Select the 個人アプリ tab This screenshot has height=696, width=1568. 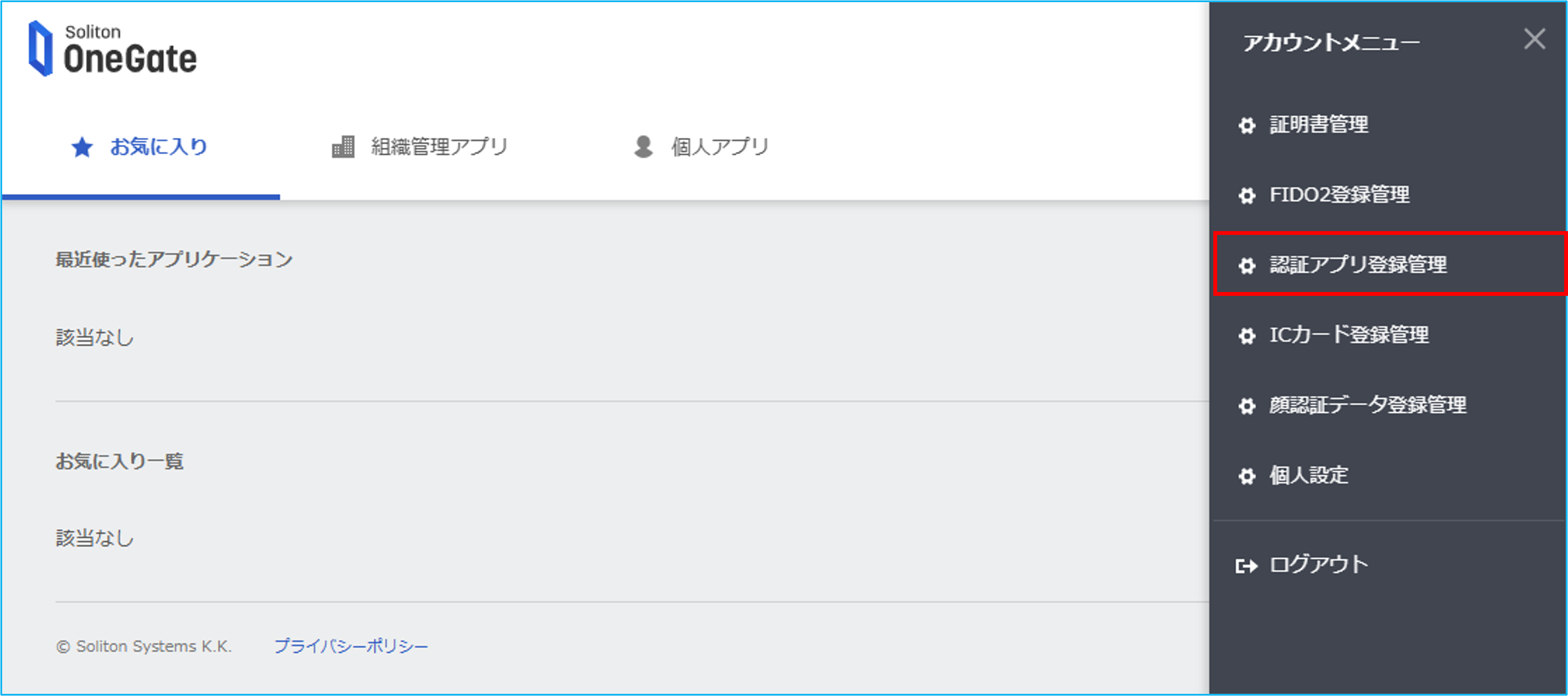pos(701,147)
